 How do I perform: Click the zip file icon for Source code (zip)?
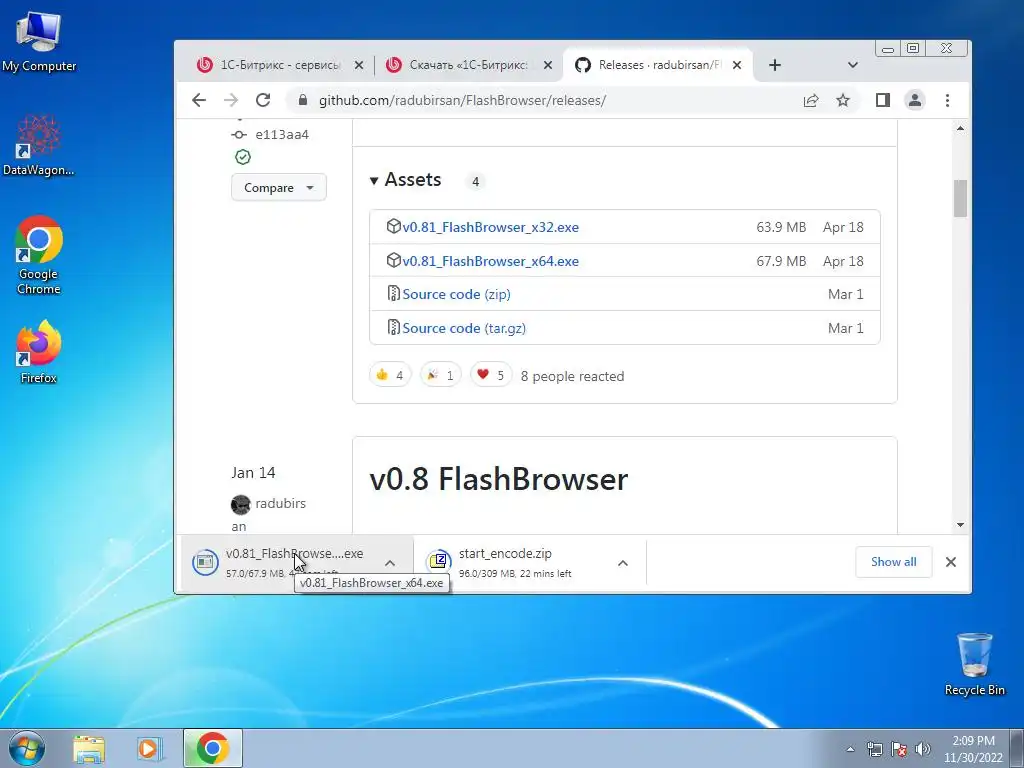coord(393,293)
